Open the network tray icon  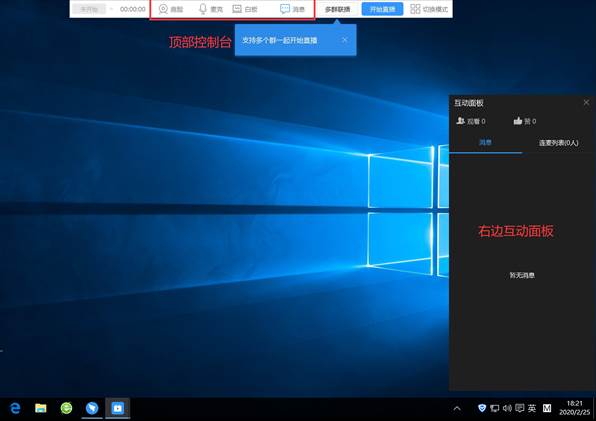[495, 408]
